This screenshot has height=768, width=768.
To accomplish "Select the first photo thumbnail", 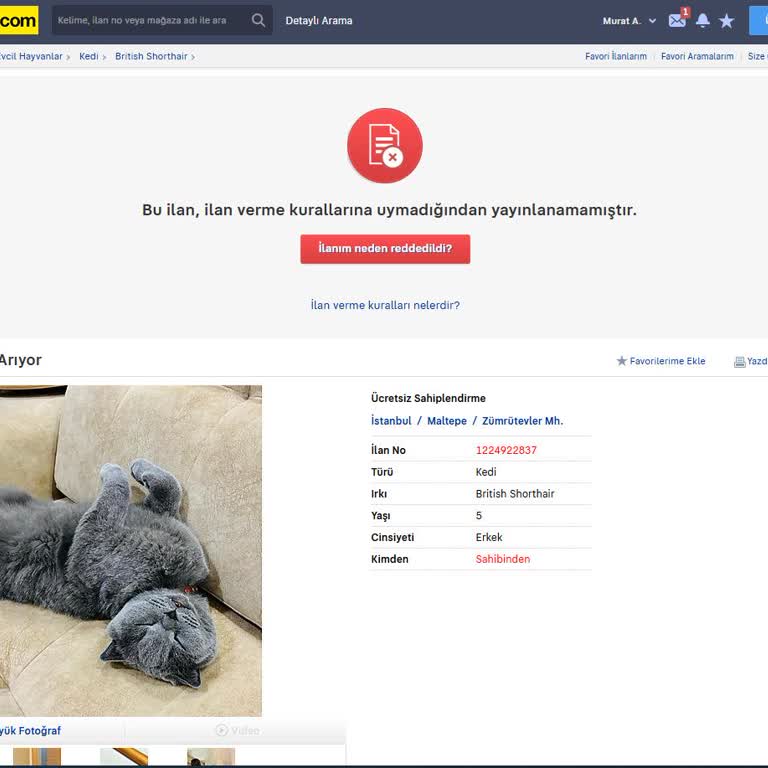I will [x=37, y=757].
